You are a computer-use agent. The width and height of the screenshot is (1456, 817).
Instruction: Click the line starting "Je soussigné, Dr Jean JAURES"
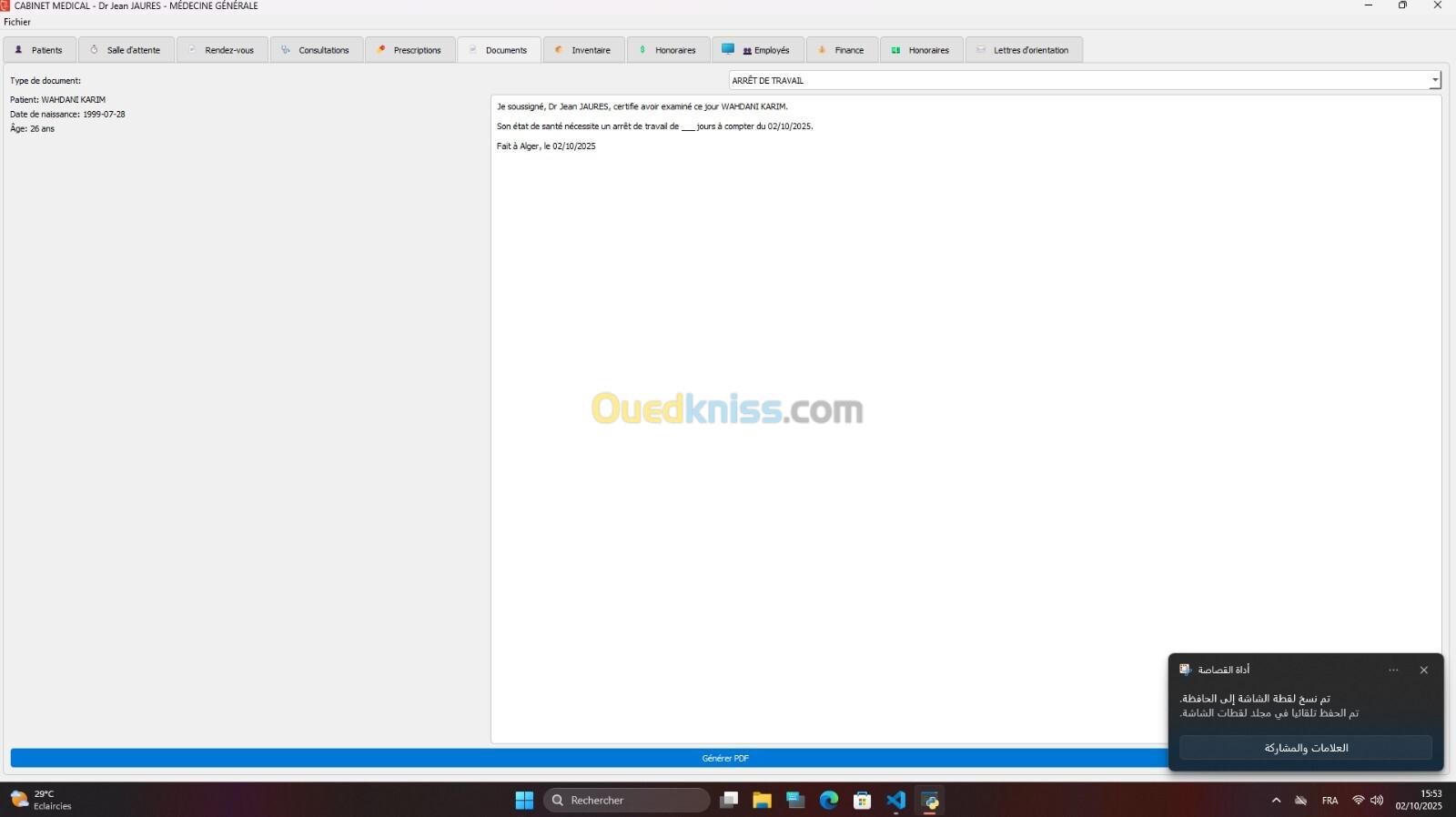click(x=642, y=106)
